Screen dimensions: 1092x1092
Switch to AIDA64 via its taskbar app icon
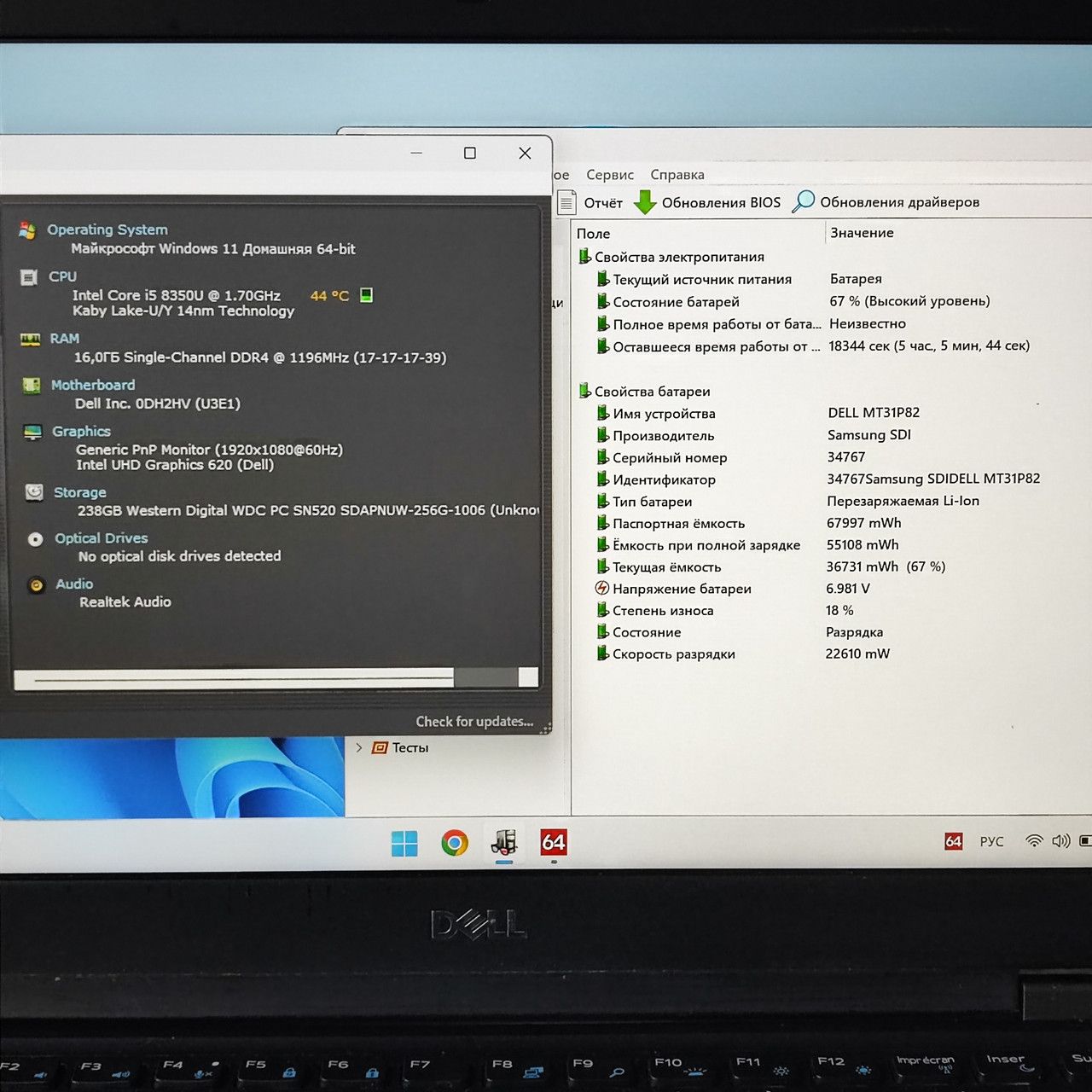[x=554, y=843]
